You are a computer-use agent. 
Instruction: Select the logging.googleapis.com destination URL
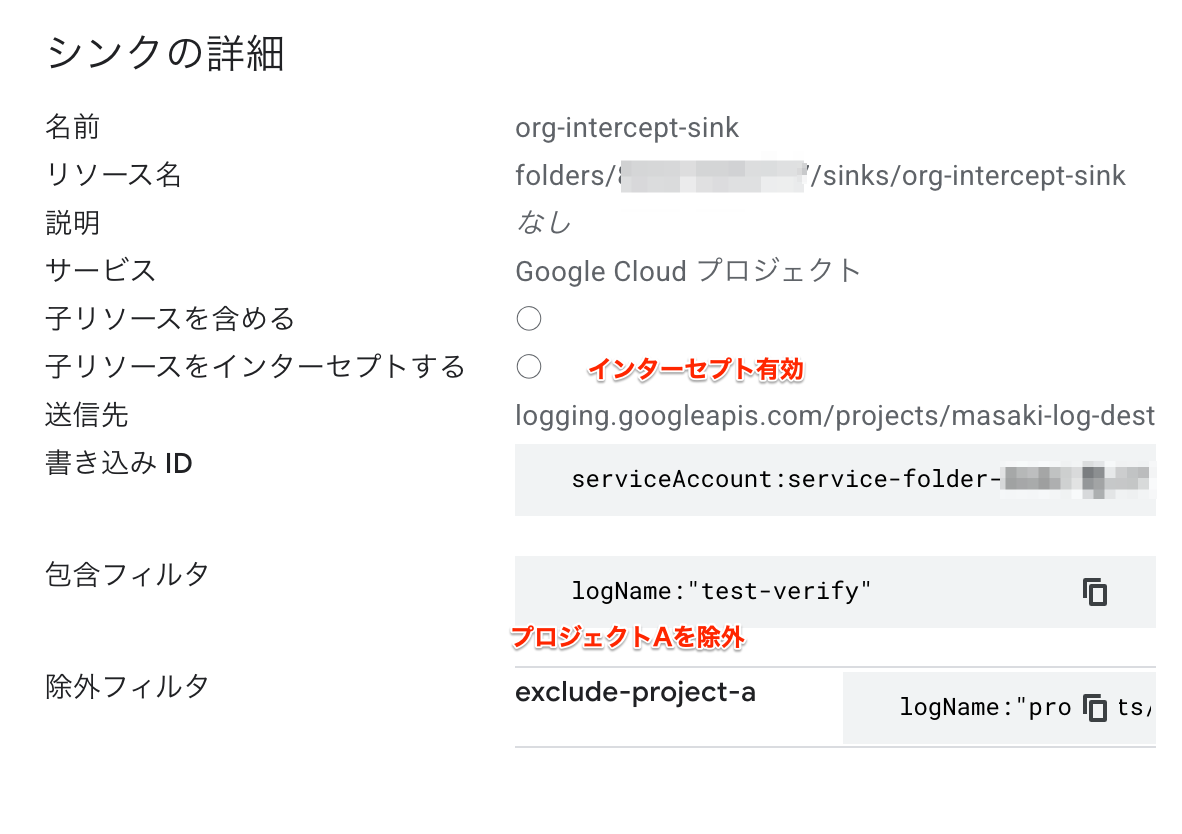[835, 415]
